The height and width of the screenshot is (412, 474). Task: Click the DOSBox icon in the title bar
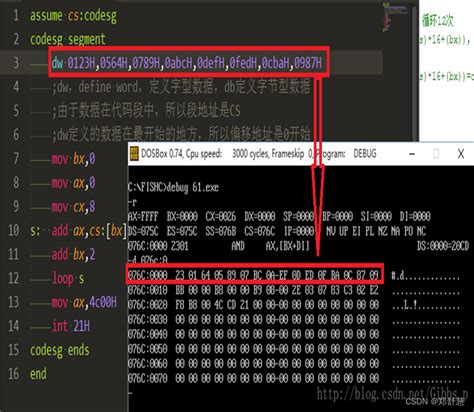point(134,154)
